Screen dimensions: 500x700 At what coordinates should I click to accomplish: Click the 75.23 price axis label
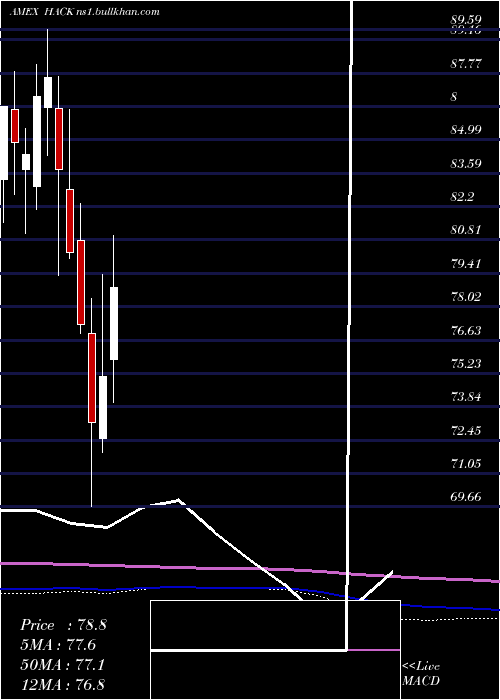(x=465, y=363)
